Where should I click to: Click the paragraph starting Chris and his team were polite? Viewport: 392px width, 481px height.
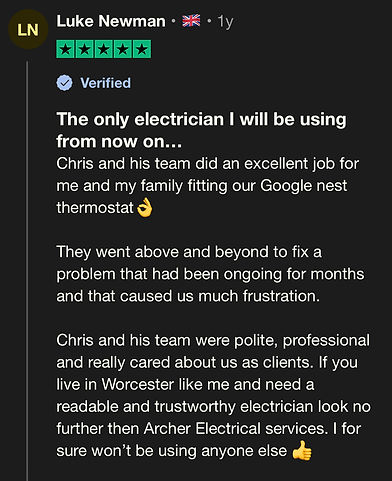[x=213, y=395]
